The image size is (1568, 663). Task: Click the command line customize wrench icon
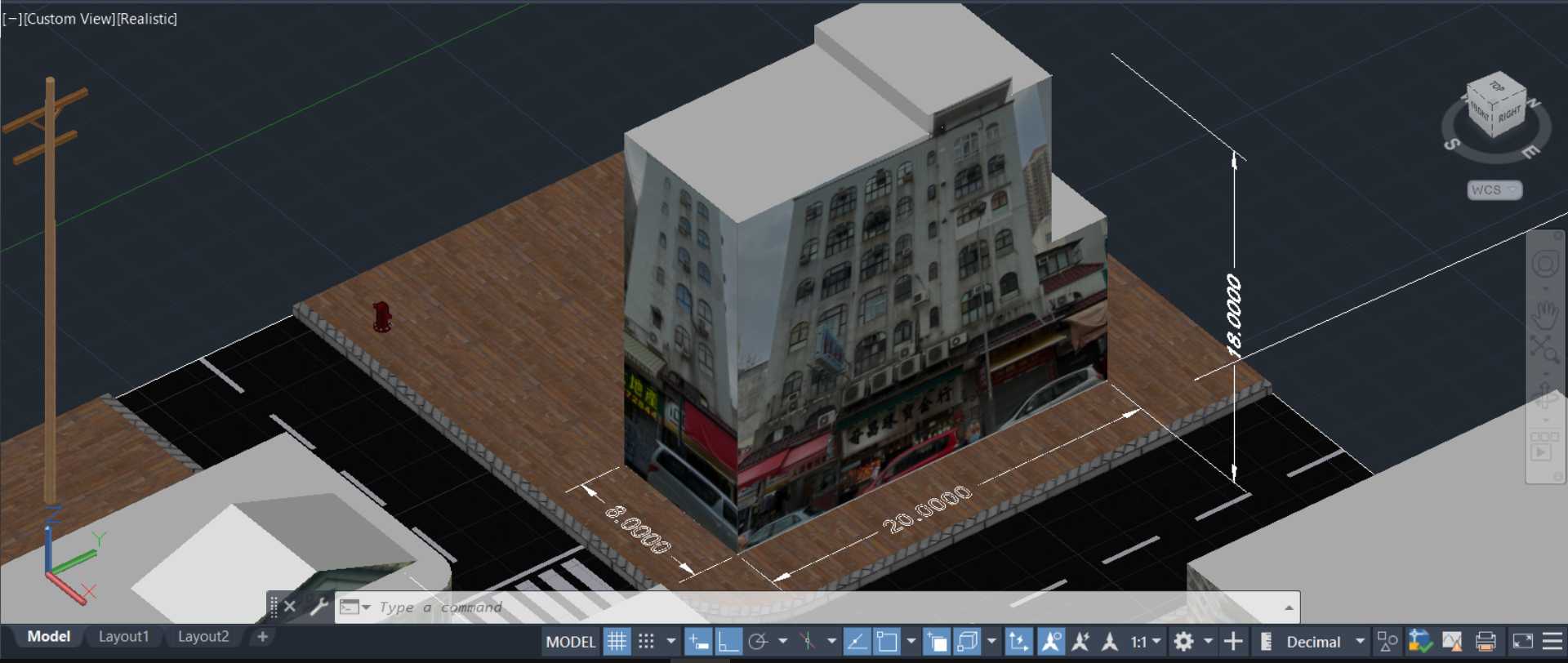319,607
